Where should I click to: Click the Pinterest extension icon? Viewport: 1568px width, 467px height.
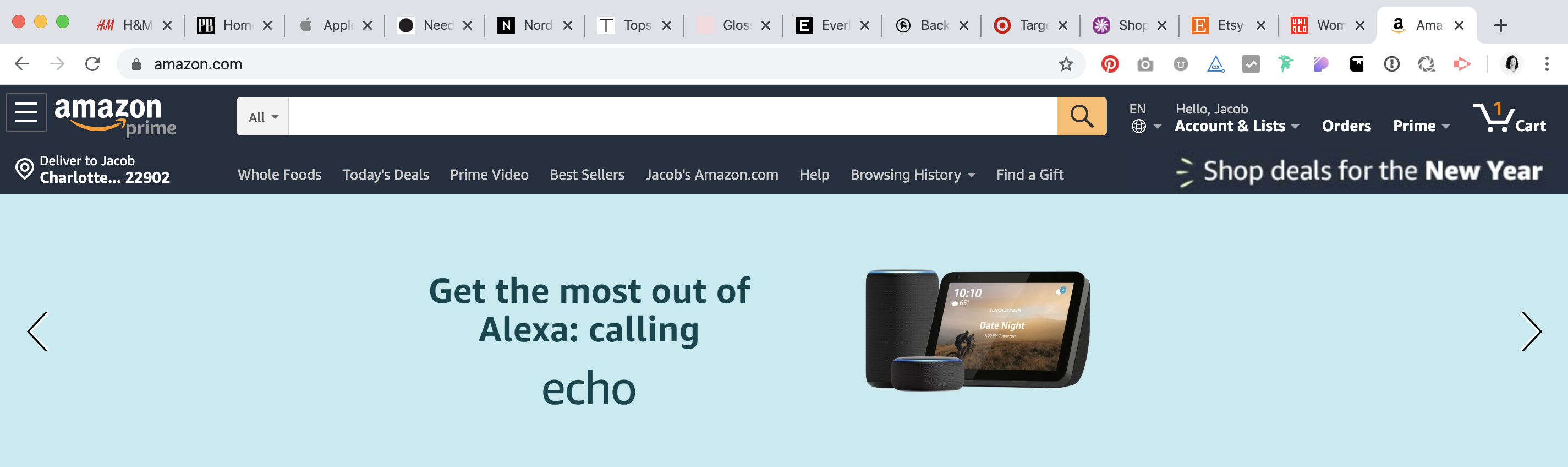tap(1110, 64)
